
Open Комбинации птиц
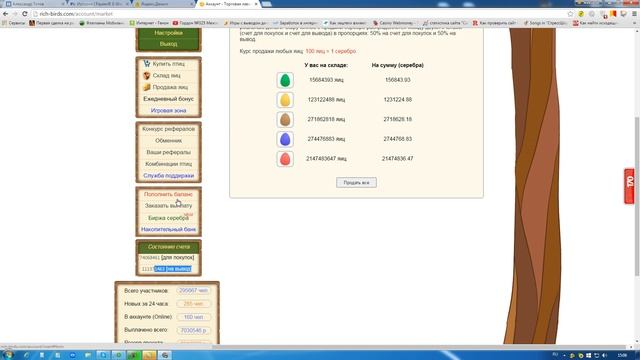[x=169, y=164]
